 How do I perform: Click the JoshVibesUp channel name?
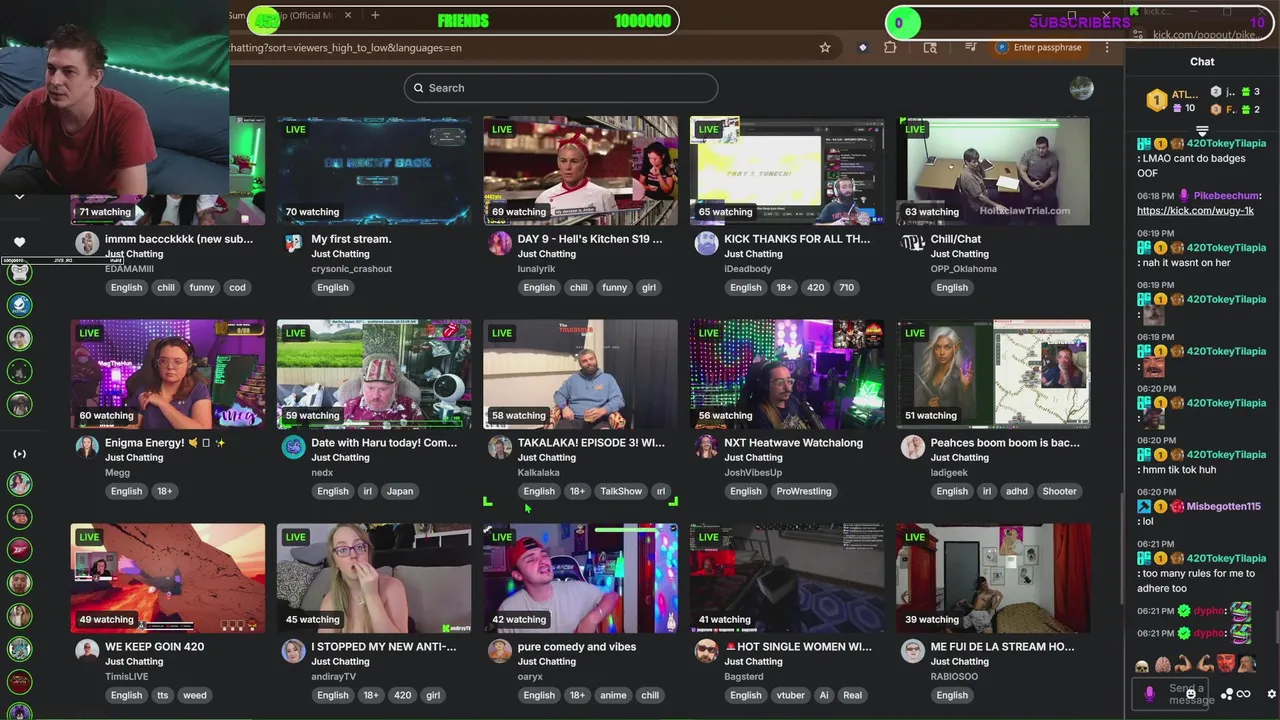point(753,472)
